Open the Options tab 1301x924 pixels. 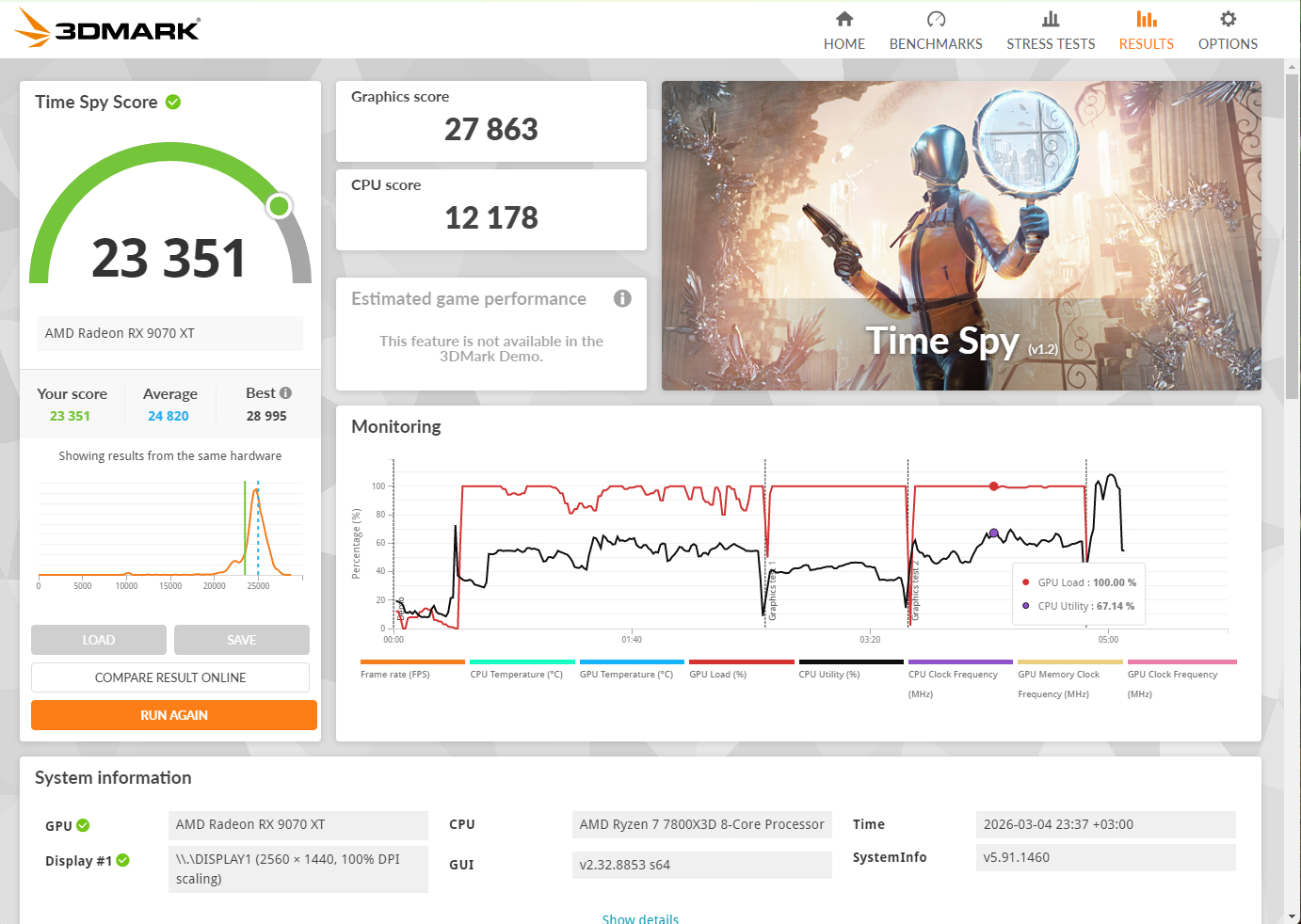[1228, 31]
